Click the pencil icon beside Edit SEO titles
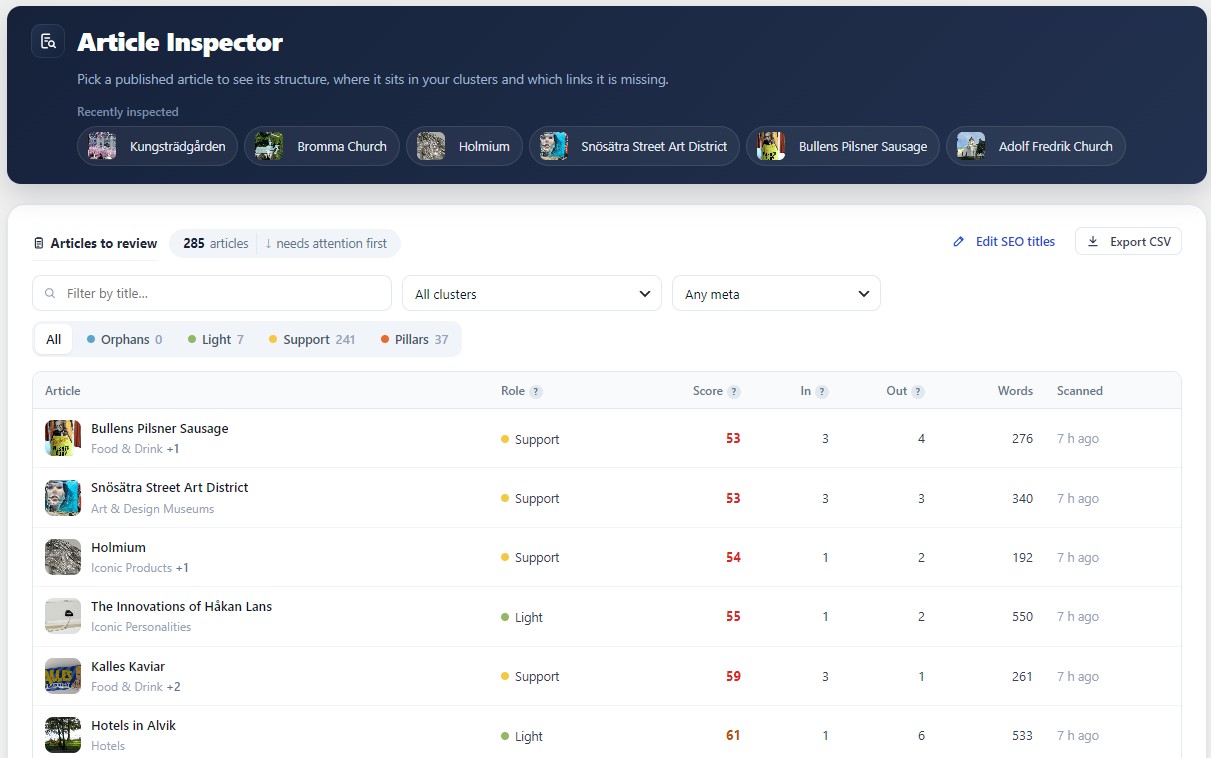Screen dimensions: 1211x758 tap(959, 242)
